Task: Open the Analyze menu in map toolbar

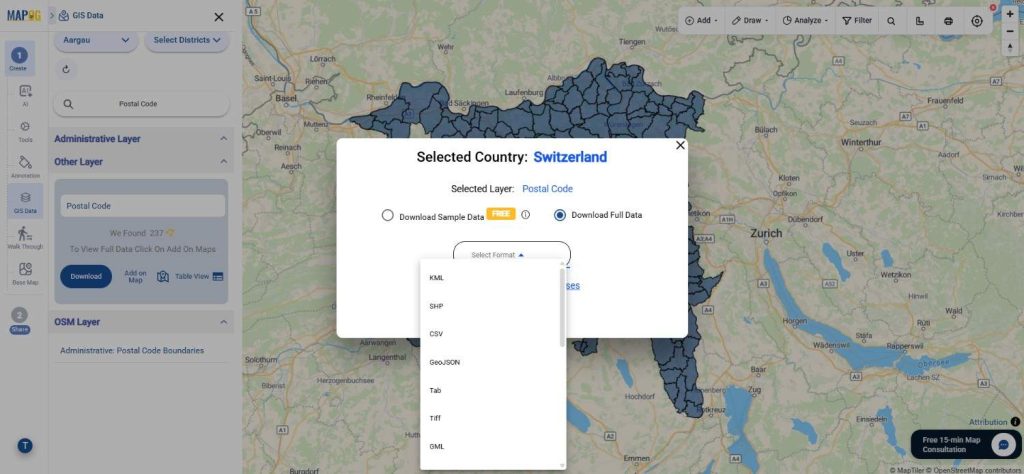Action: (805, 21)
